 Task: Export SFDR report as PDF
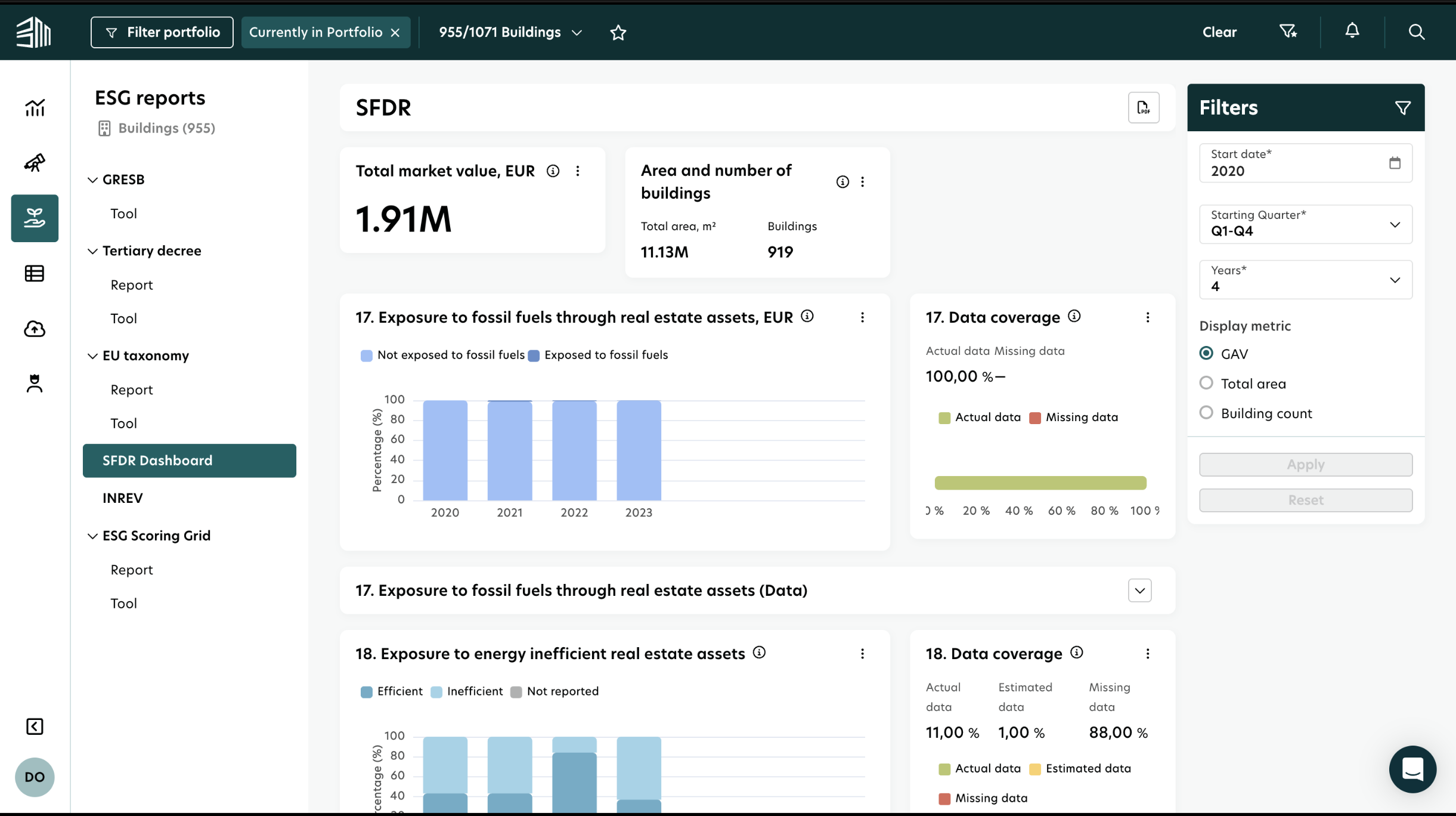pos(1144,107)
